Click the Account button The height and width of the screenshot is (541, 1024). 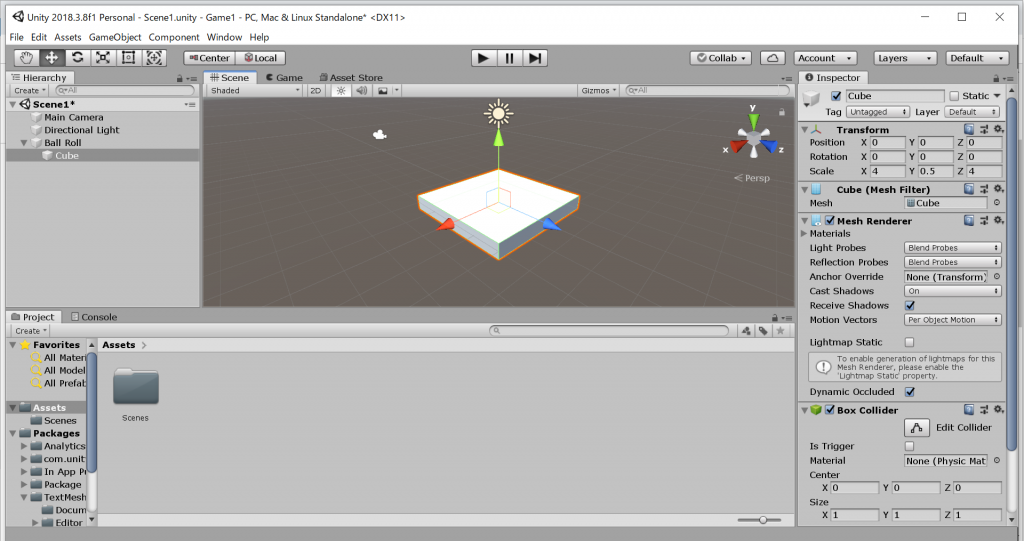pyautogui.click(x=825, y=58)
